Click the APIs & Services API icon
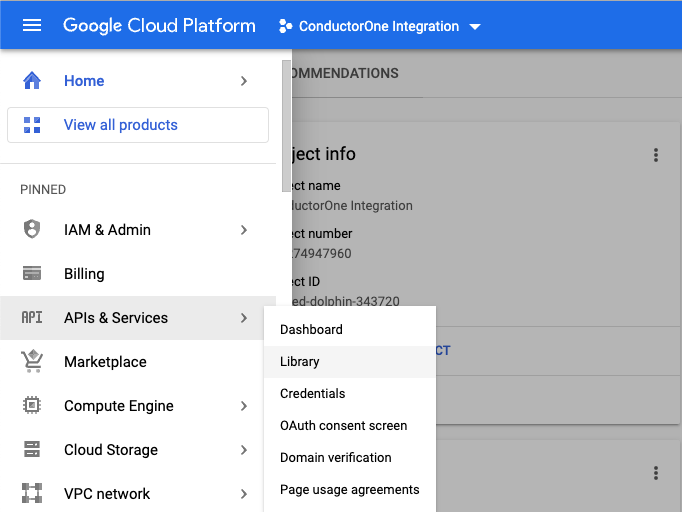Viewport: 682px width, 512px height. click(32, 318)
